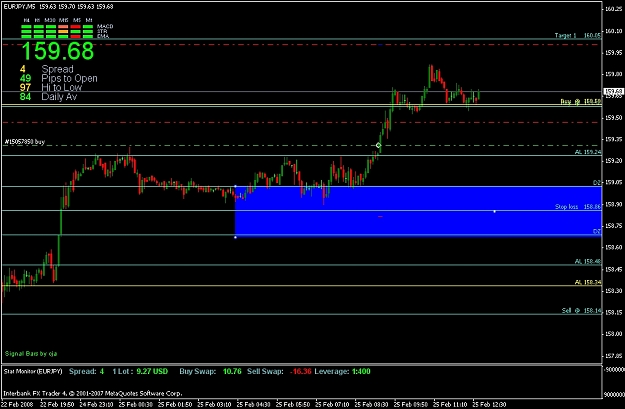Click the 159.20 price axis label

click(x=613, y=161)
